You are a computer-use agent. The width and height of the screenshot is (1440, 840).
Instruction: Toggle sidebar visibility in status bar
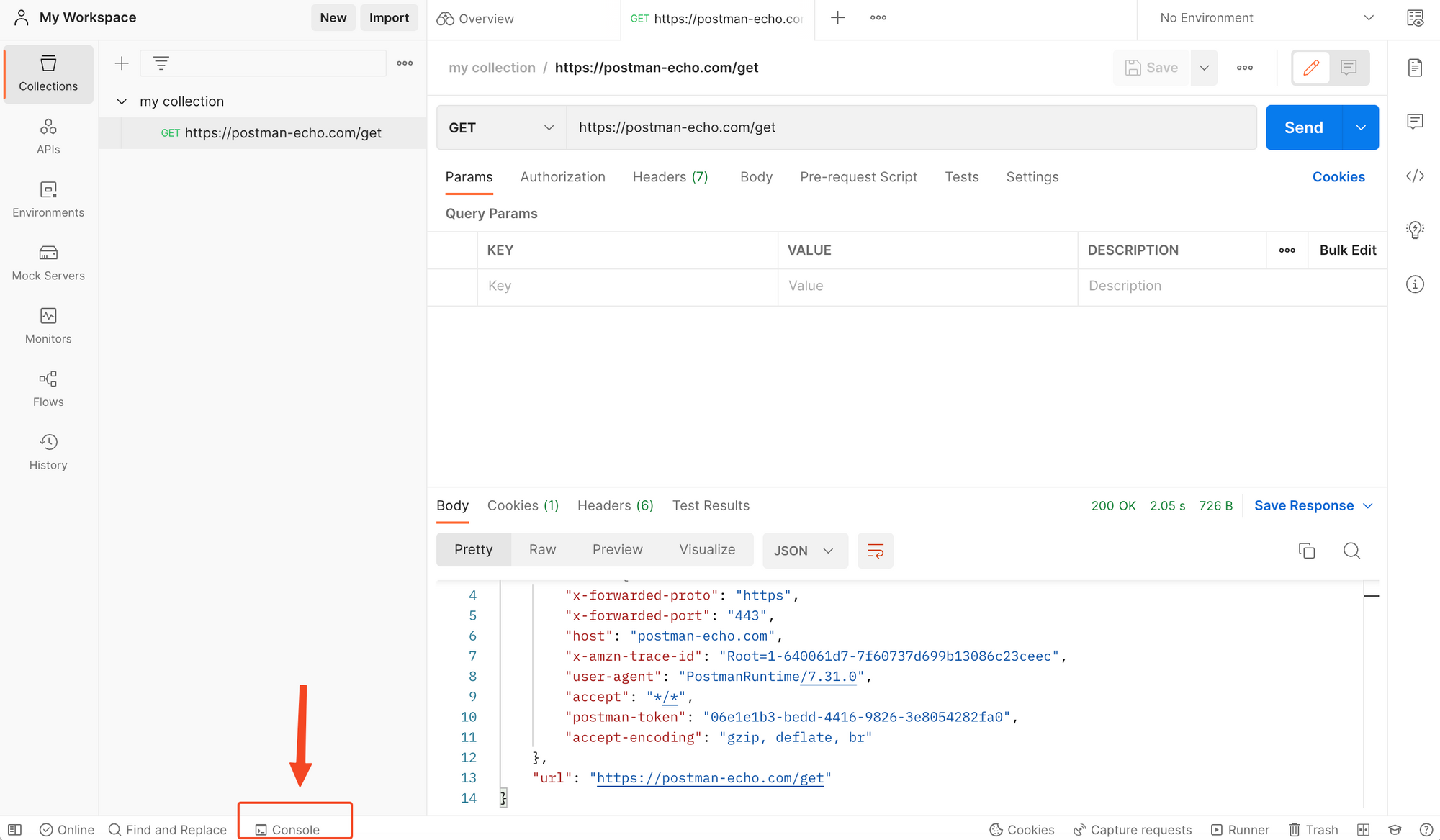click(14, 829)
